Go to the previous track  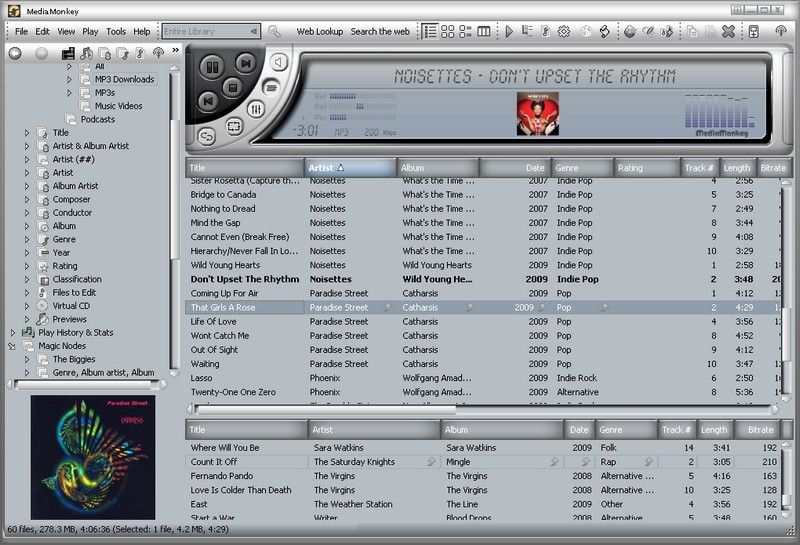[x=208, y=101]
